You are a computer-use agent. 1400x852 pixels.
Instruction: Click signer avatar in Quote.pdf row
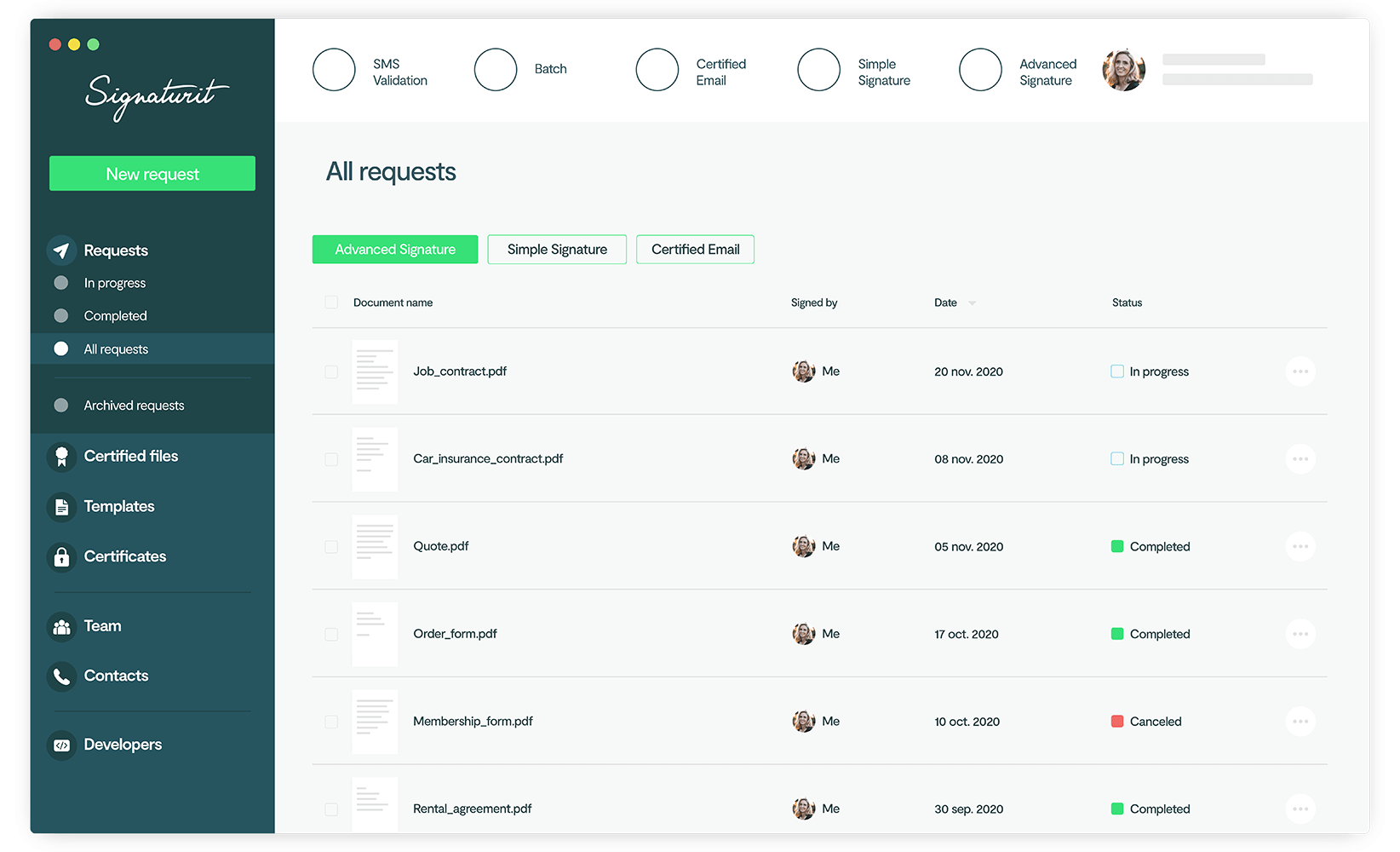coord(804,546)
